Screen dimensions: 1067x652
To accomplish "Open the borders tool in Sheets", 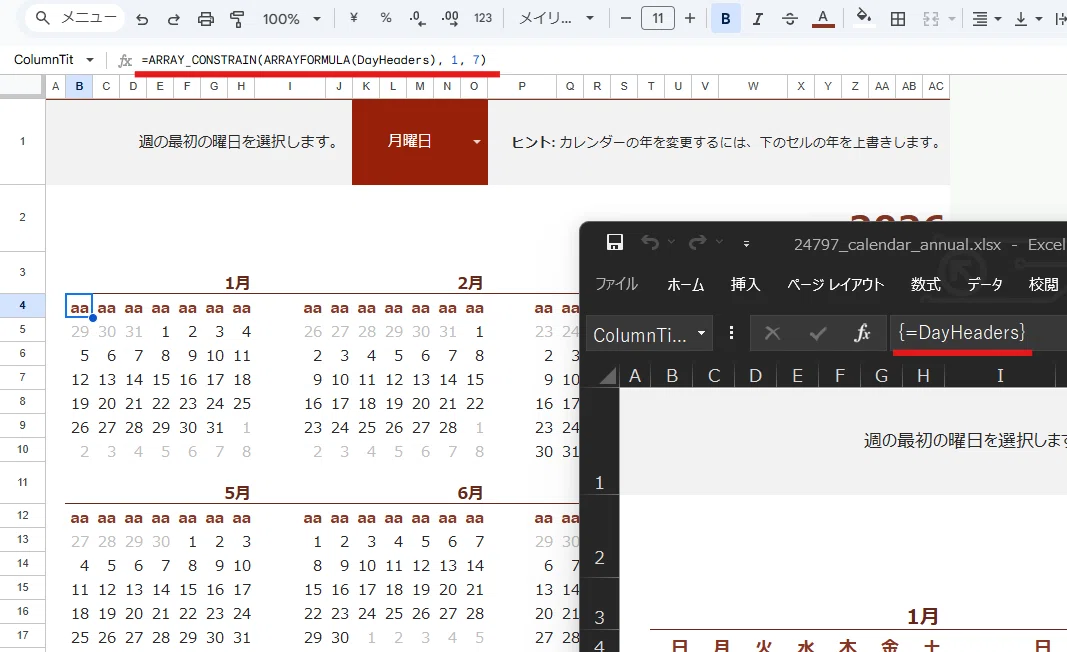I will pyautogui.click(x=898, y=18).
